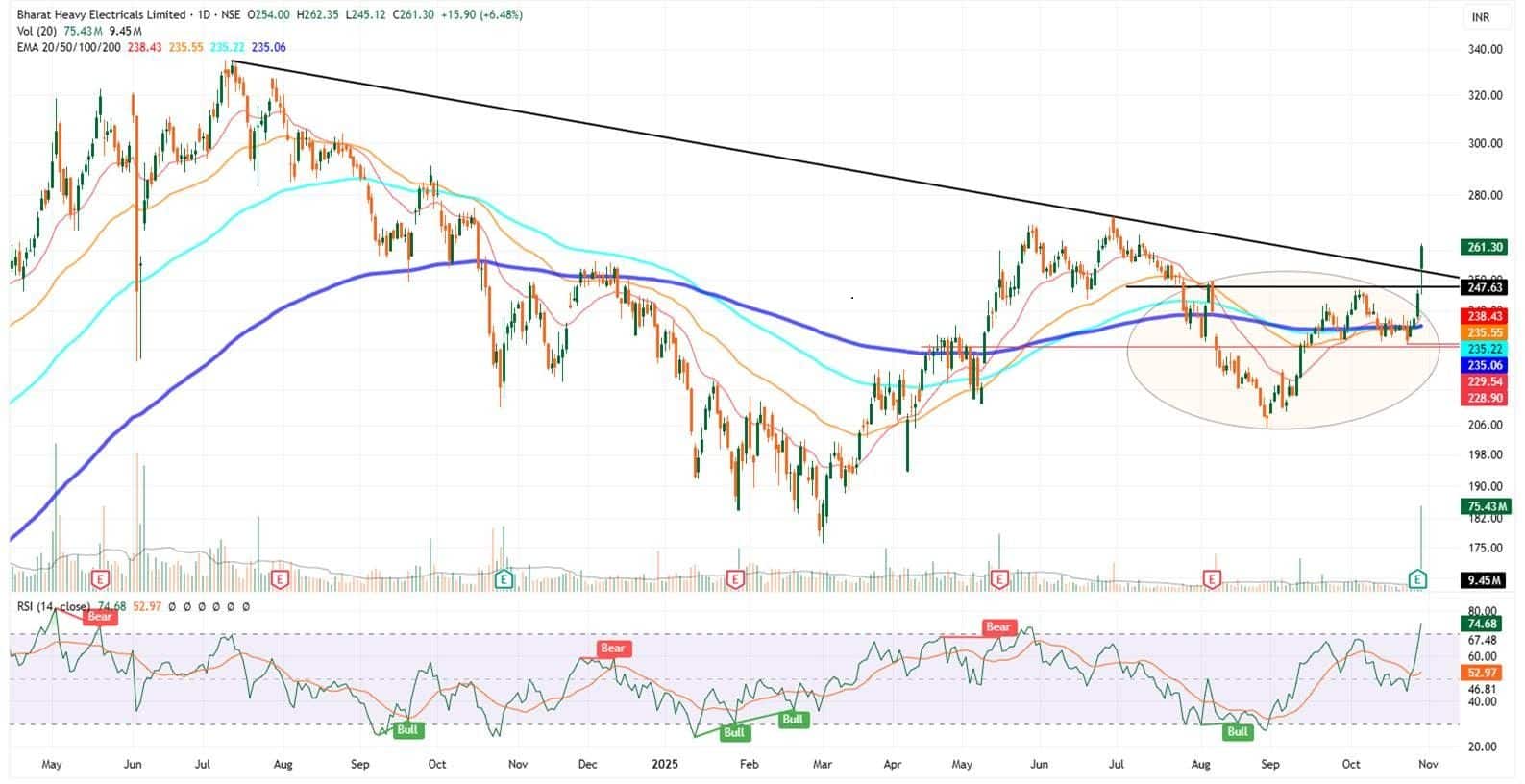
Task: Select the blue 235.06 EMA price label
Action: [x=1485, y=365]
